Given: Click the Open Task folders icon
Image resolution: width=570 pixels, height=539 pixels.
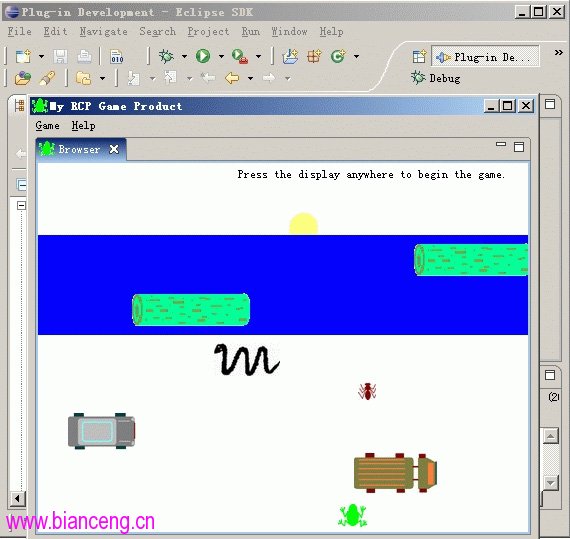Looking at the screenshot, I should (x=83, y=78).
